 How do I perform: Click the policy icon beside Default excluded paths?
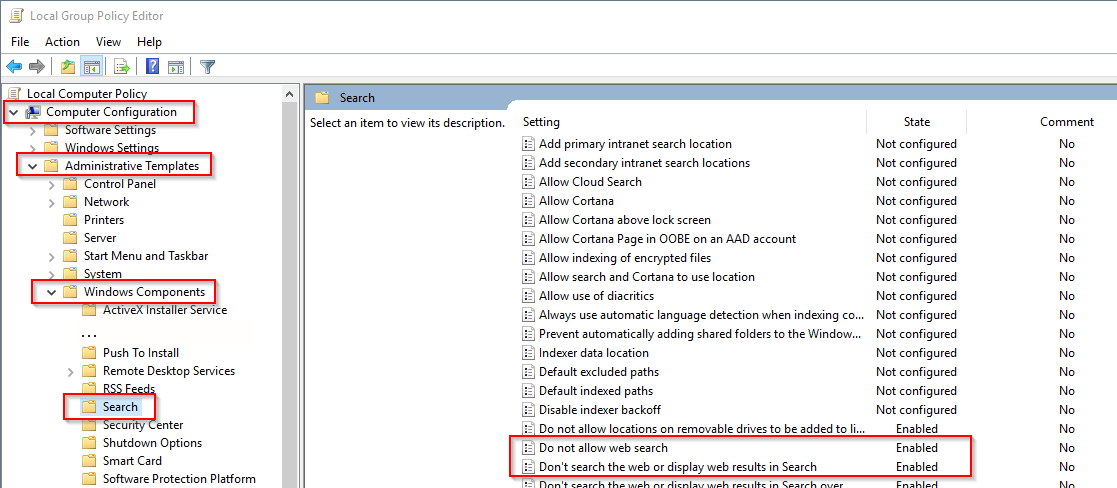(529, 372)
